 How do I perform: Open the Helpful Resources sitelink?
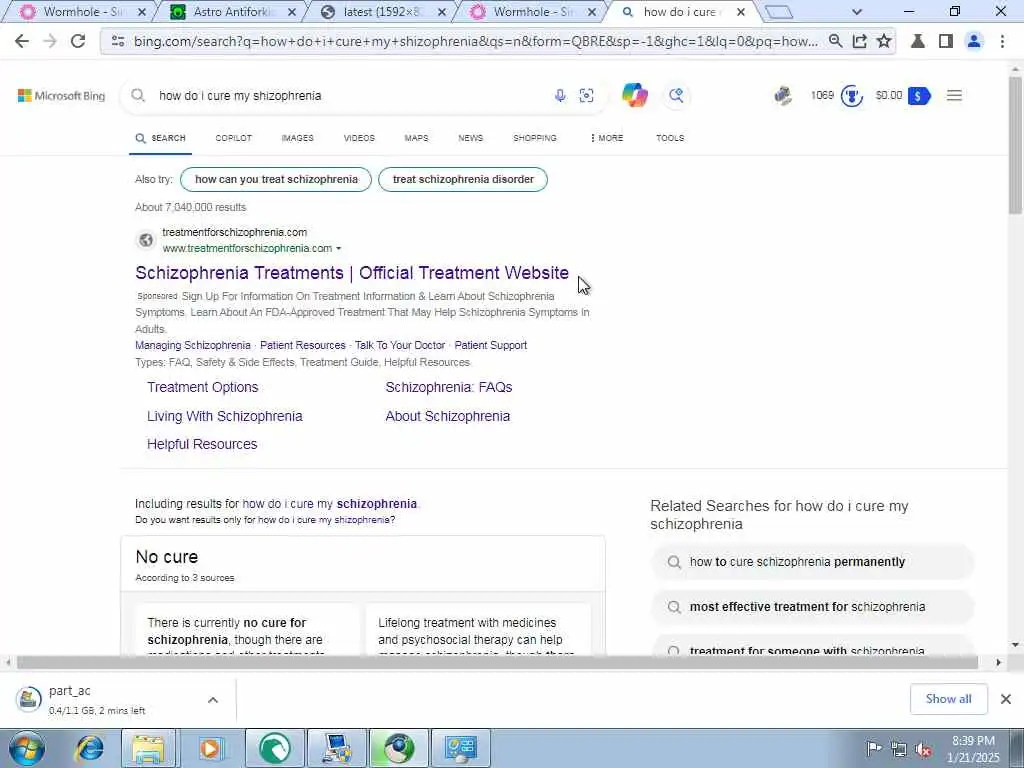click(x=202, y=445)
